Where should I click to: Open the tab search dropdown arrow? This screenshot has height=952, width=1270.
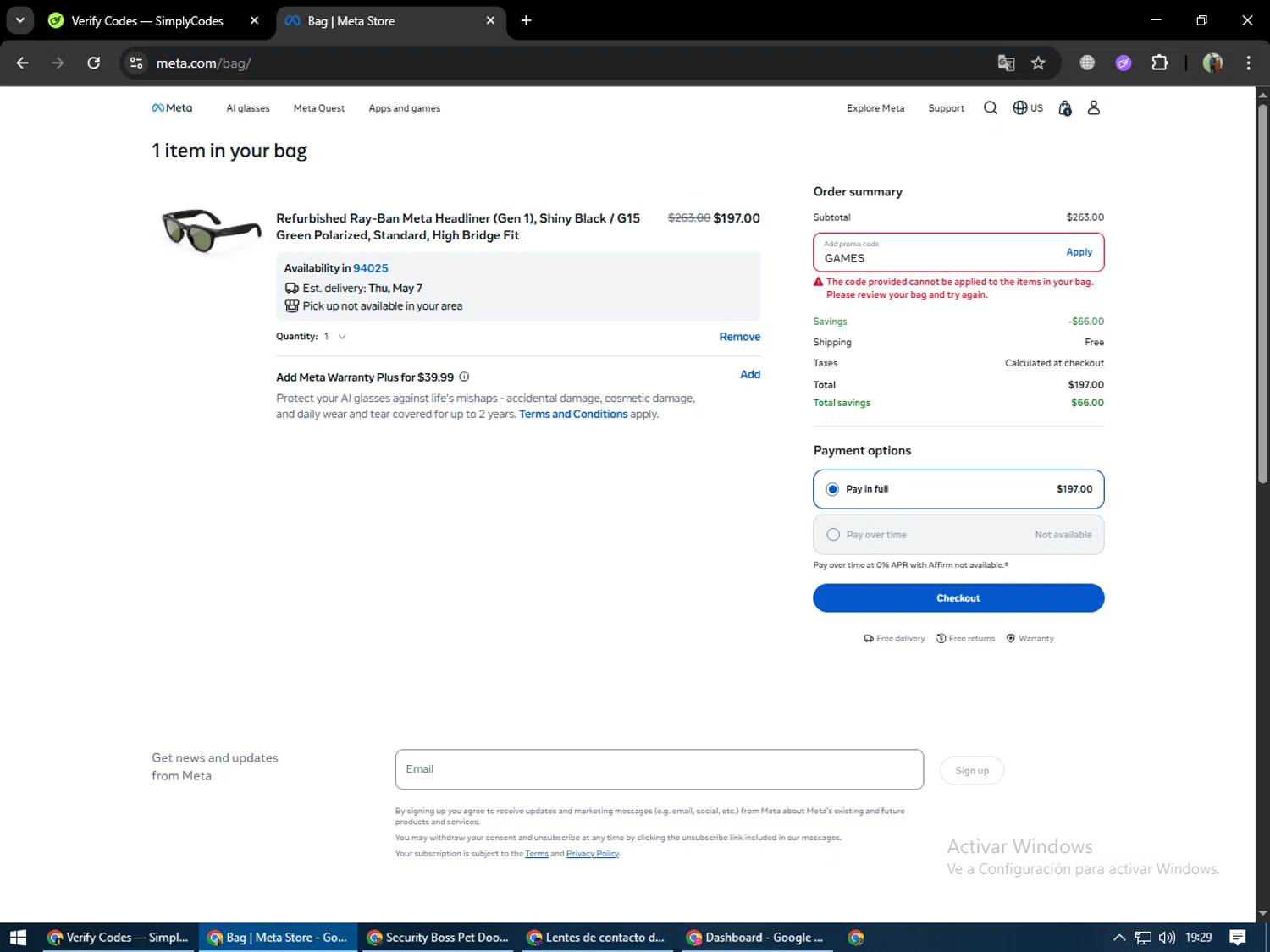tap(19, 20)
